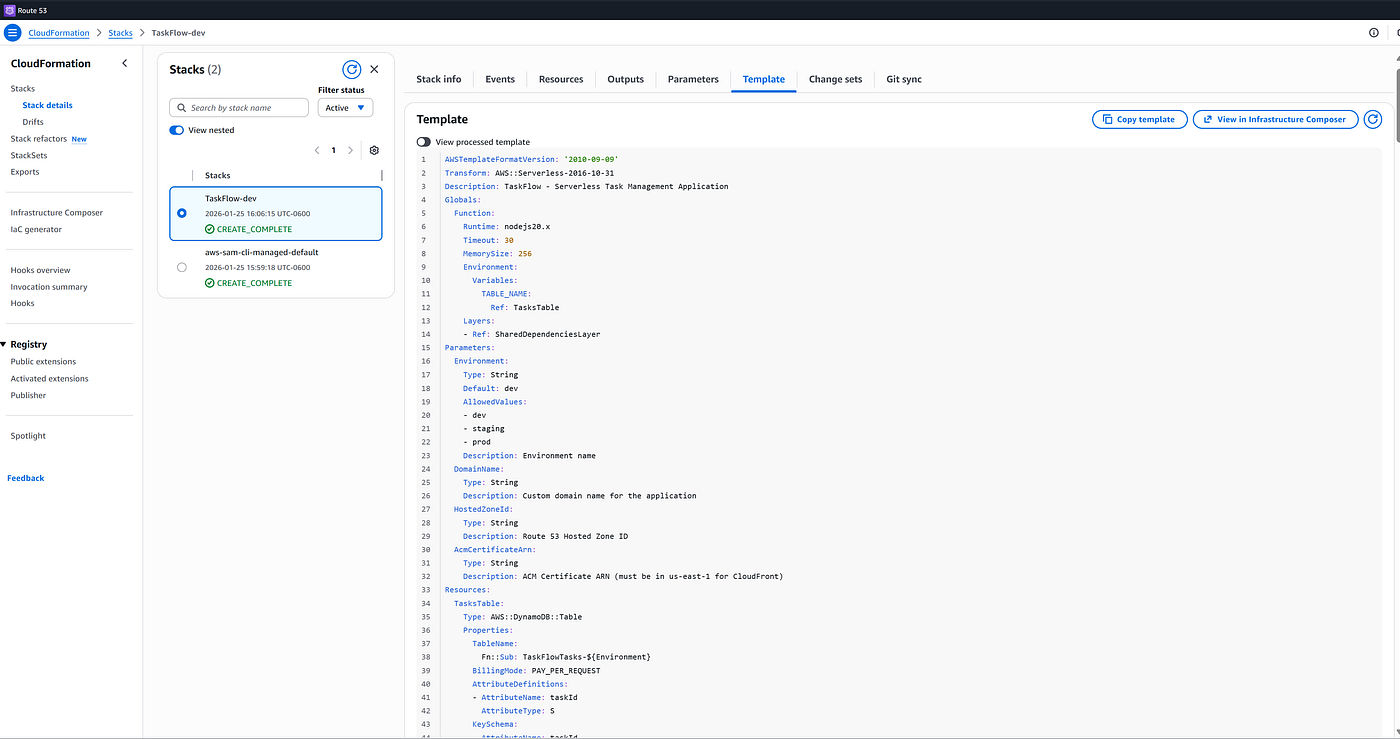Open Stack details in sidebar
1400x739 pixels.
pyautogui.click(x=48, y=105)
